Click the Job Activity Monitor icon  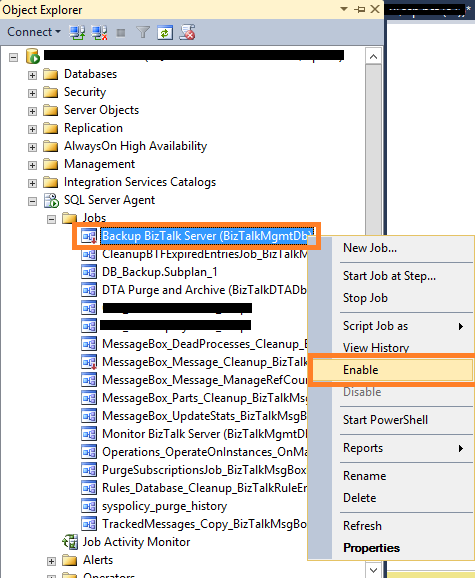70,542
